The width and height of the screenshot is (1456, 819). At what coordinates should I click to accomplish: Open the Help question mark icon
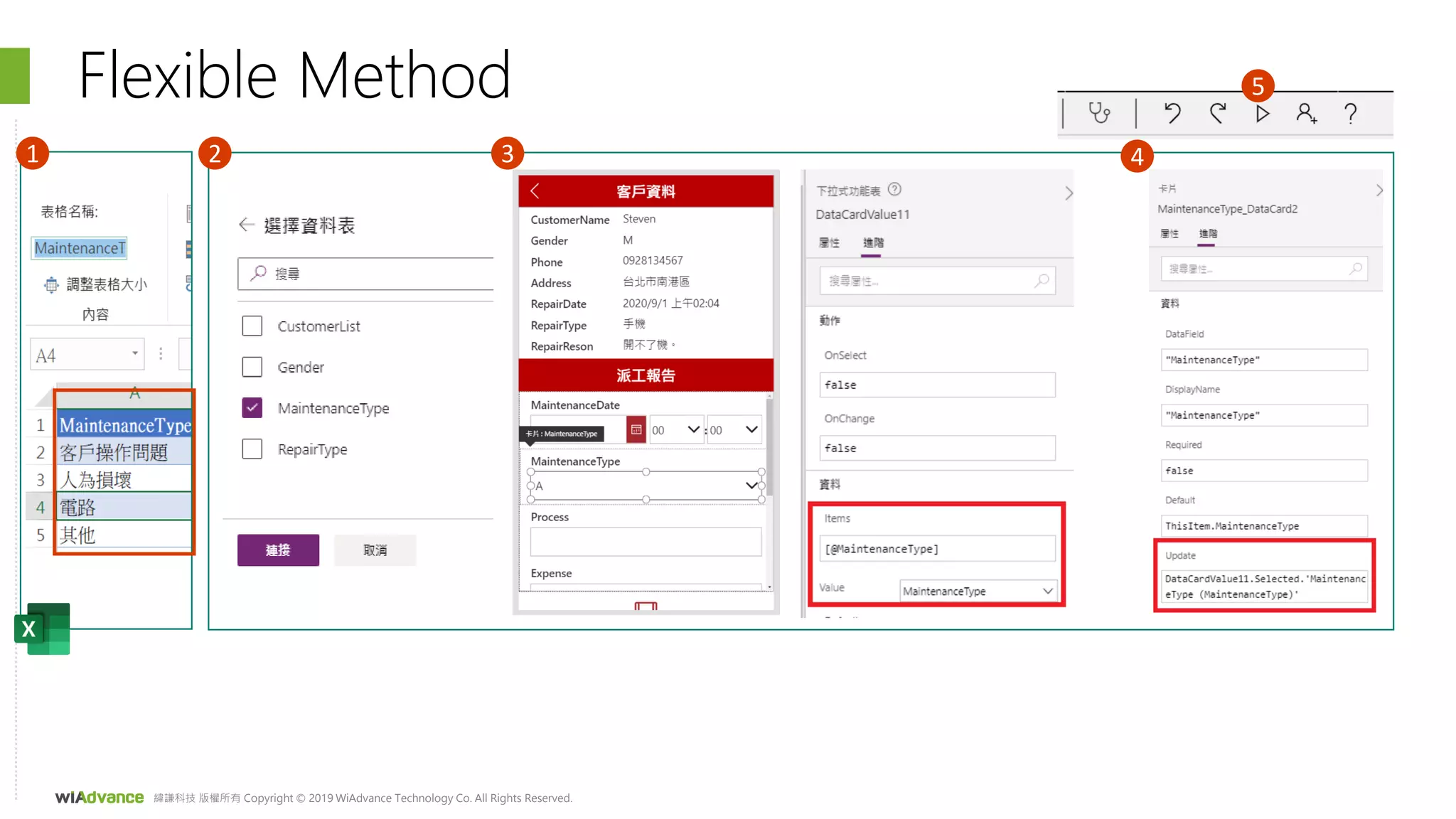[x=1351, y=113]
